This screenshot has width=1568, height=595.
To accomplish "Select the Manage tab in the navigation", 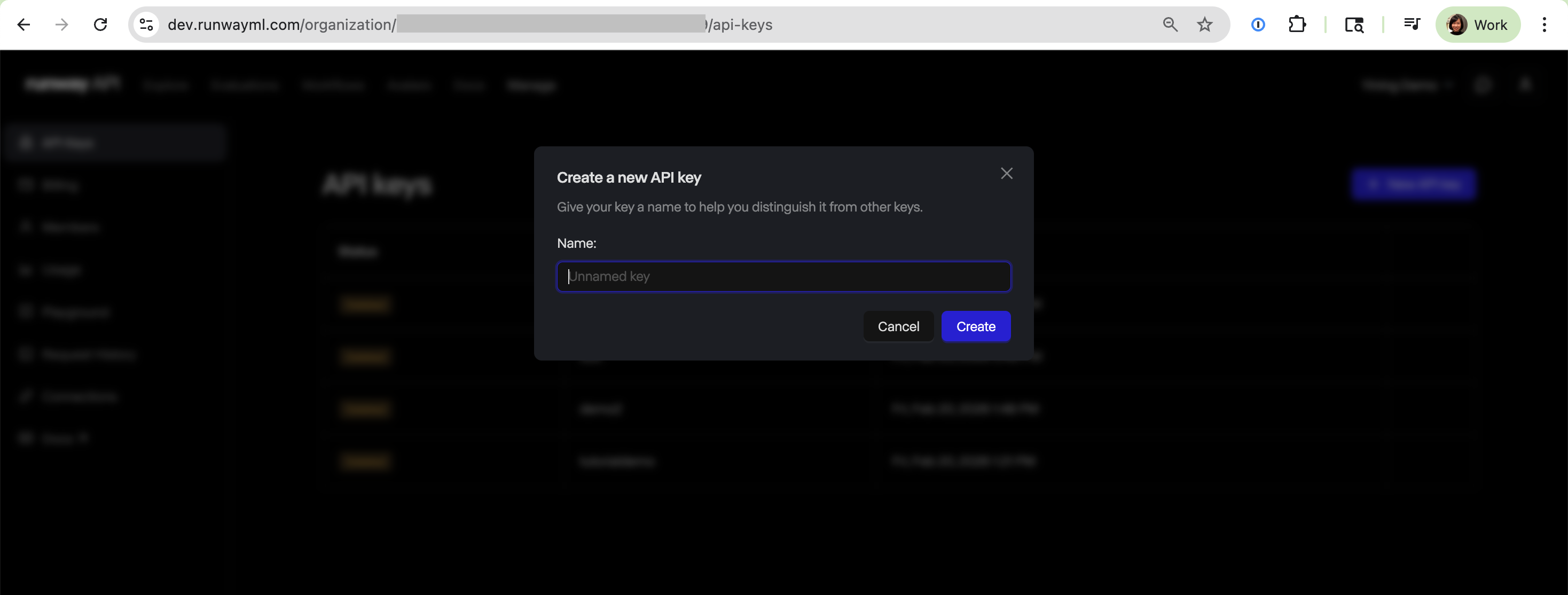I will coord(531,85).
